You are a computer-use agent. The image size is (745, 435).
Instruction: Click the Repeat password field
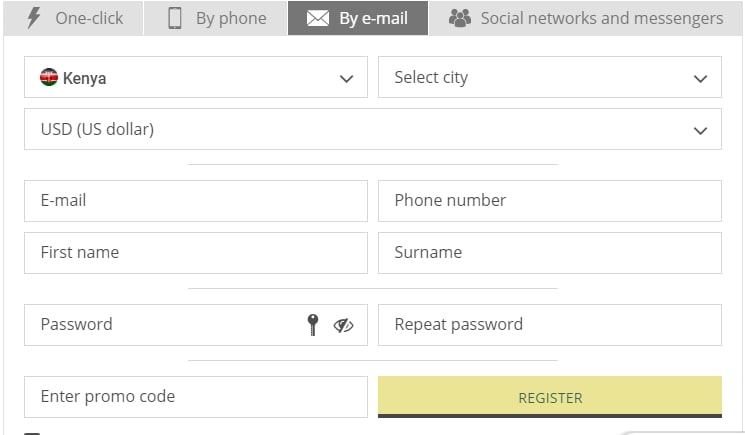coord(550,325)
